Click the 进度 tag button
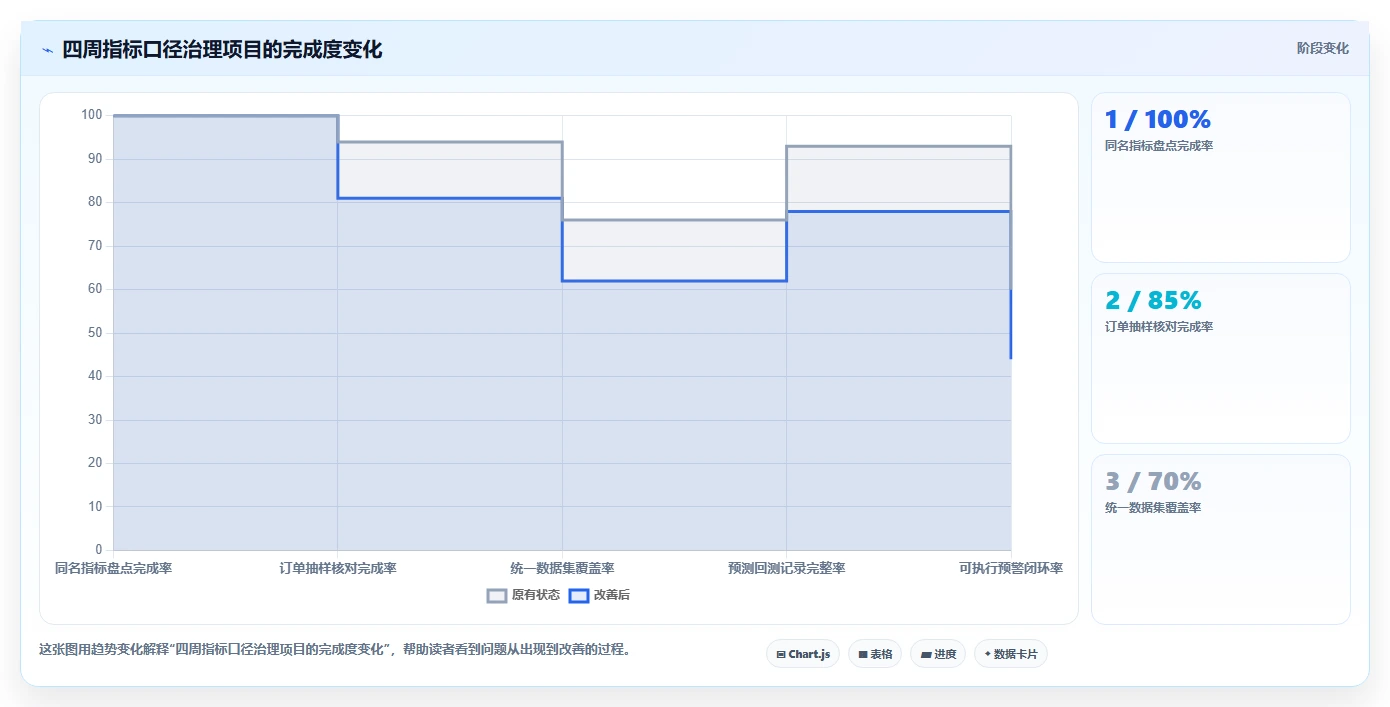Image resolution: width=1390 pixels, height=707 pixels. (x=938, y=654)
